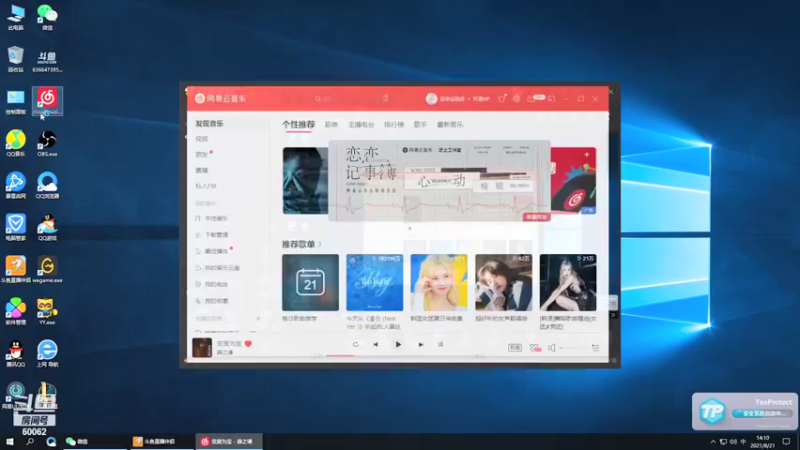Click the NetEase Cloud Music logo
The height and width of the screenshot is (450, 800).
click(x=220, y=98)
